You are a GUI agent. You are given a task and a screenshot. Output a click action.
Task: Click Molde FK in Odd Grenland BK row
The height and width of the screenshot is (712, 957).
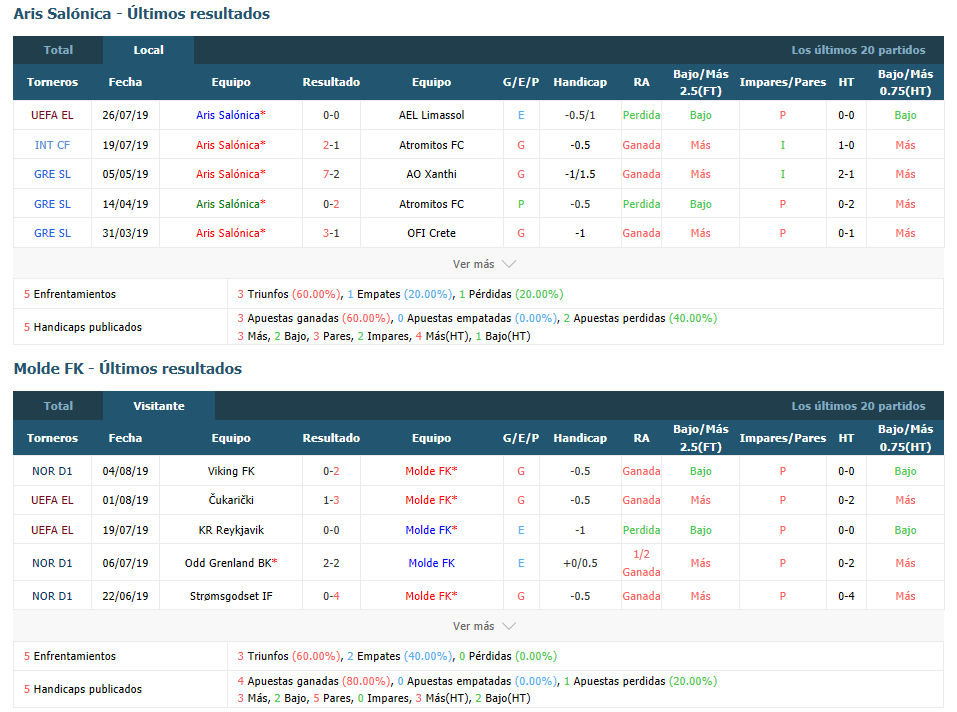tap(432, 563)
